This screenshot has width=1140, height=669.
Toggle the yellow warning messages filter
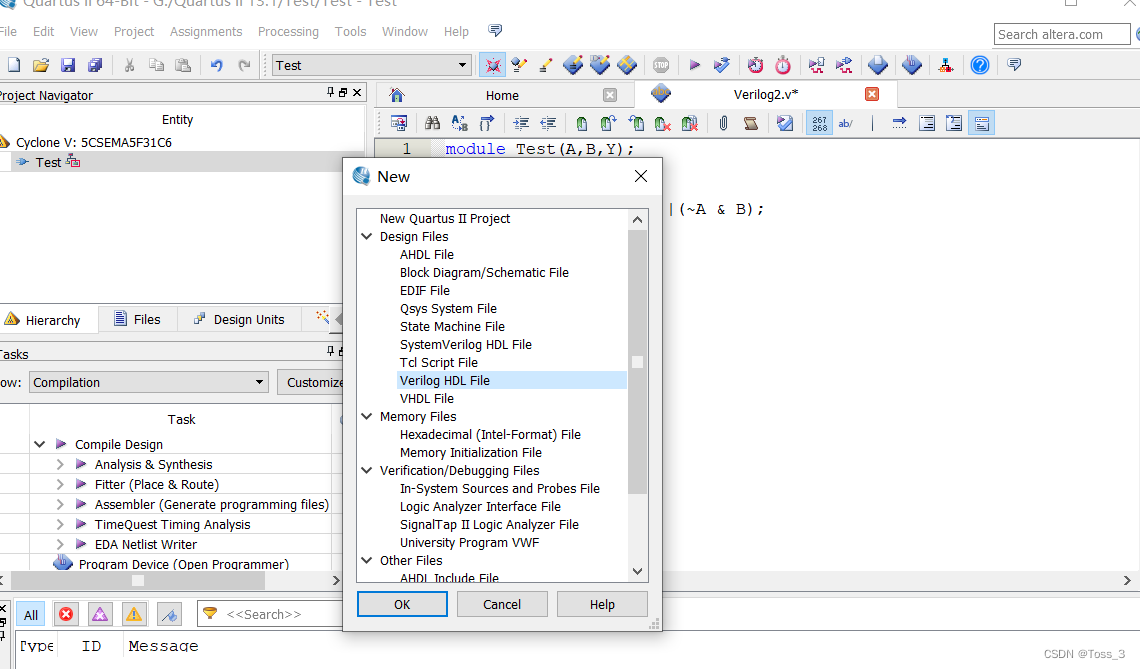coord(134,614)
